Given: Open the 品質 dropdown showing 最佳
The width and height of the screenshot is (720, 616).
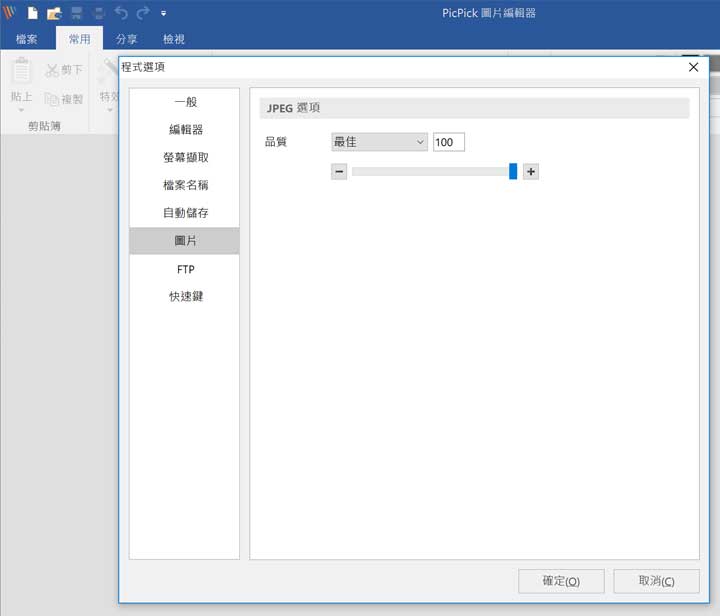Looking at the screenshot, I should [x=379, y=142].
